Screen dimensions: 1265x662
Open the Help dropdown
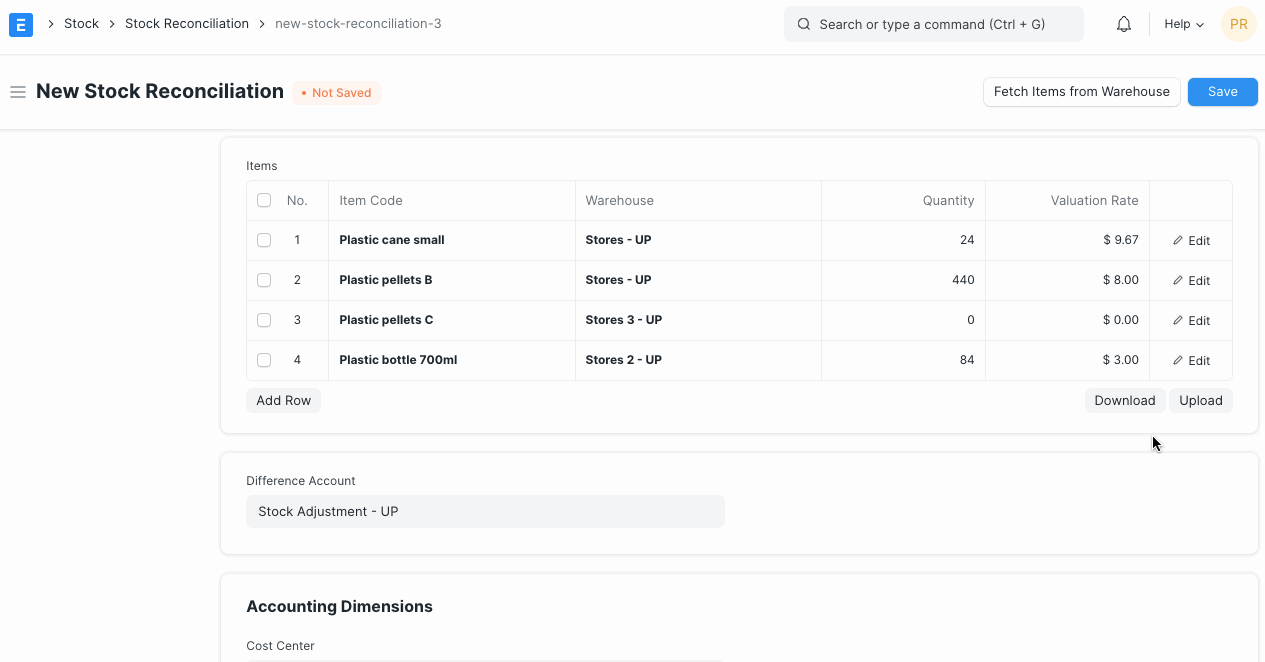tap(1183, 23)
